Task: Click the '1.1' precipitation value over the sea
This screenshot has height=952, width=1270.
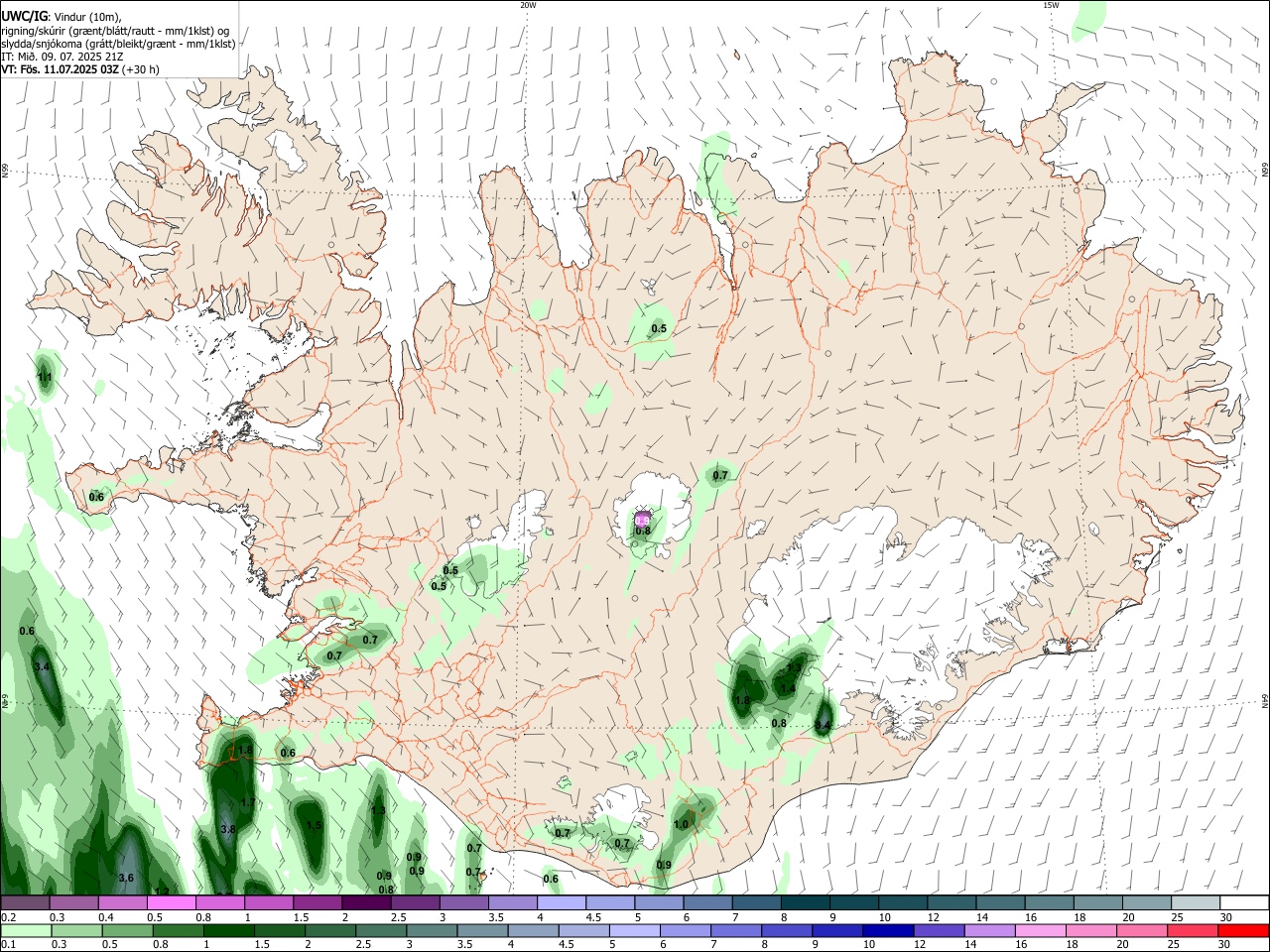Action: tap(45, 377)
